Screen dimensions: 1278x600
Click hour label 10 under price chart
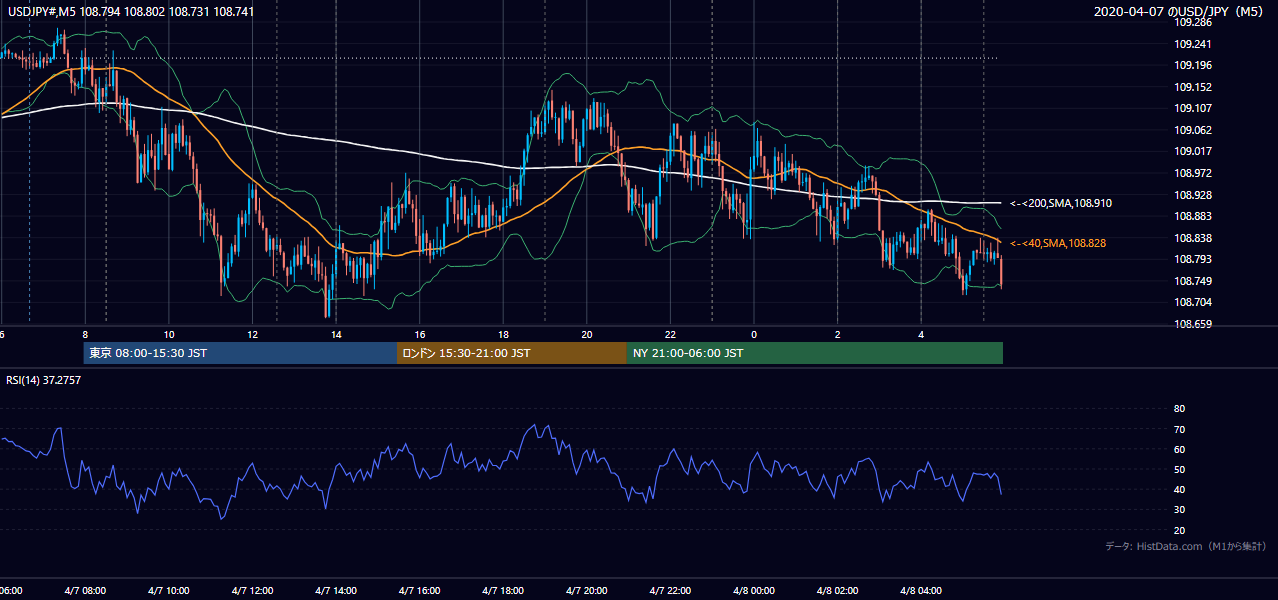tap(169, 334)
